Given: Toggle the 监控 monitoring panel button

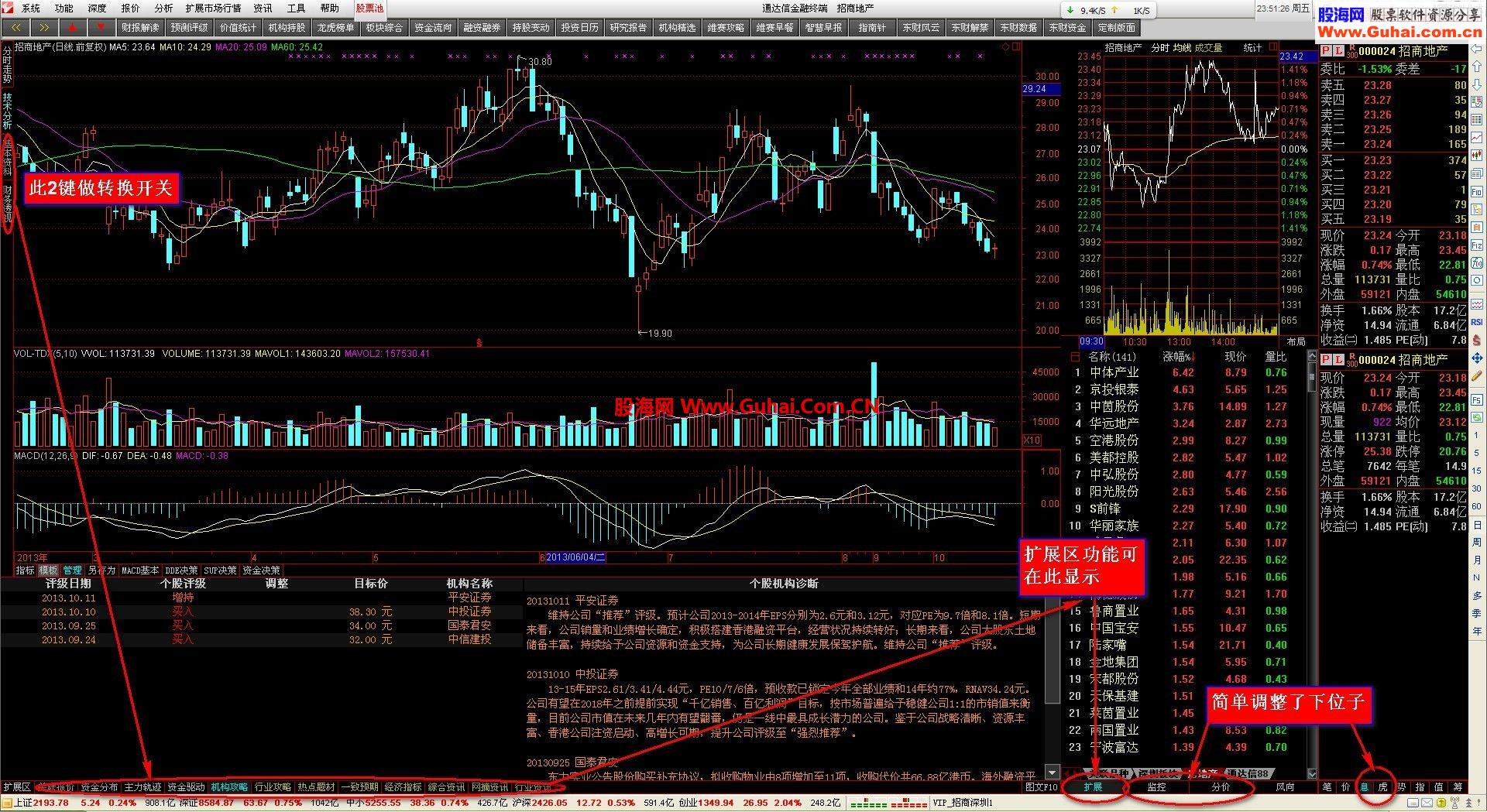Looking at the screenshot, I should [x=1156, y=787].
